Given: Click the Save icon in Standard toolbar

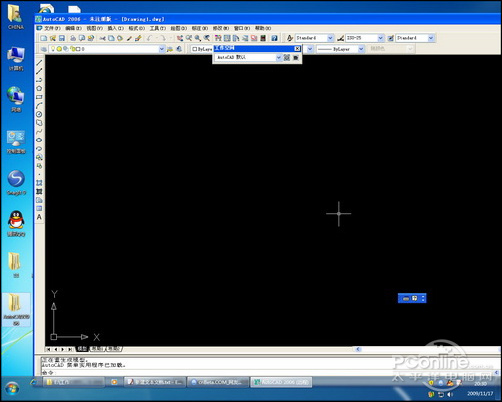Looking at the screenshot, I should point(62,38).
